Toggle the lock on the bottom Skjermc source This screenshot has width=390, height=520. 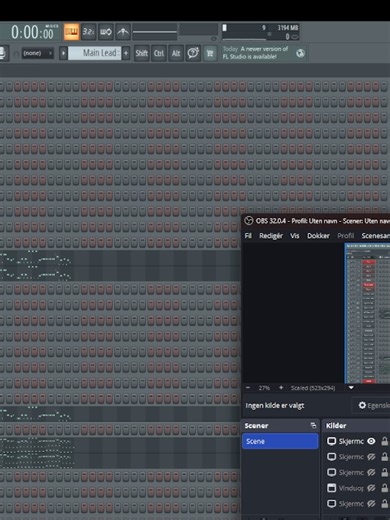[384, 503]
